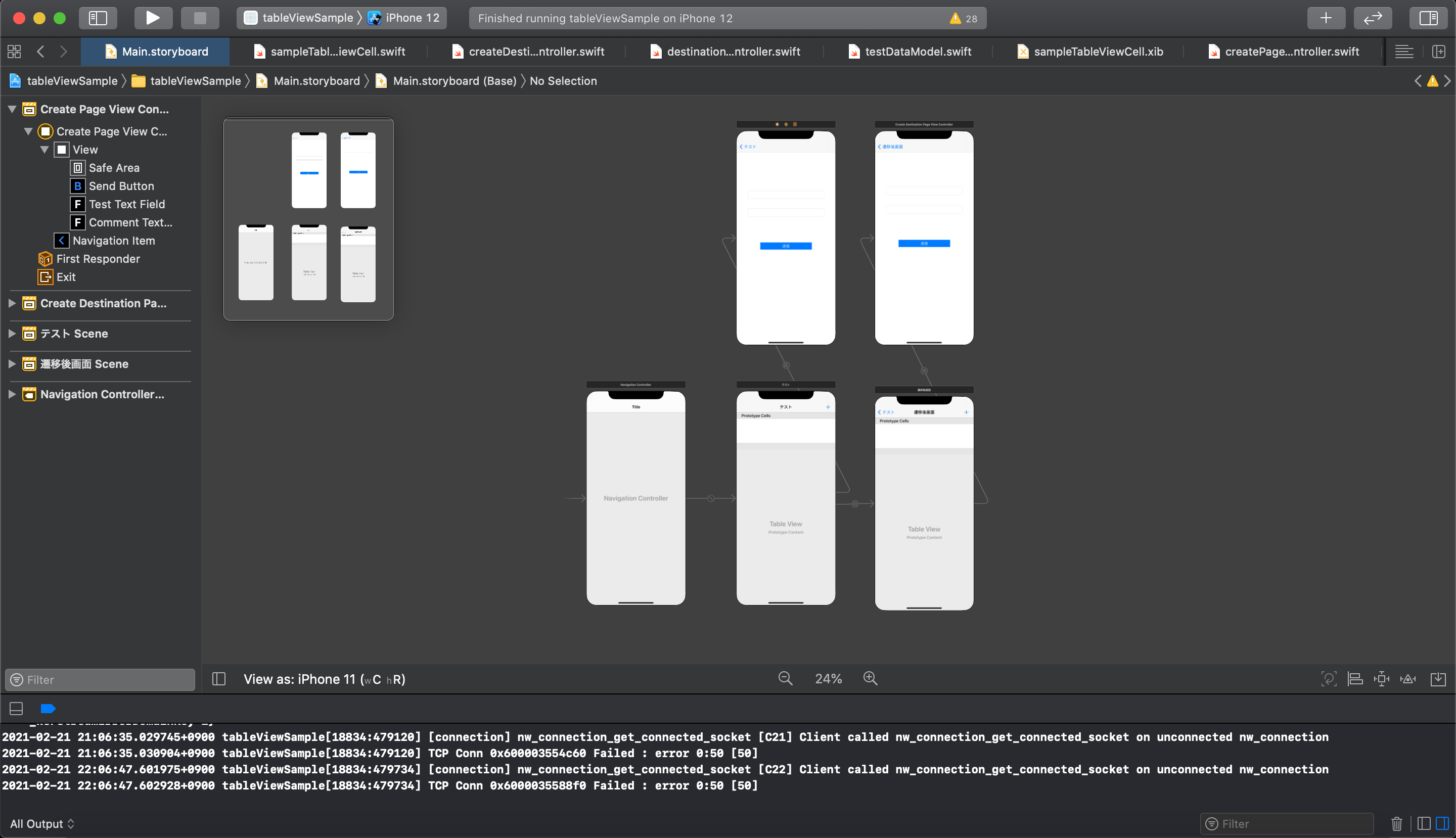1456x838 pixels.
Task: Toggle the inspectors right panel
Action: point(1428,18)
